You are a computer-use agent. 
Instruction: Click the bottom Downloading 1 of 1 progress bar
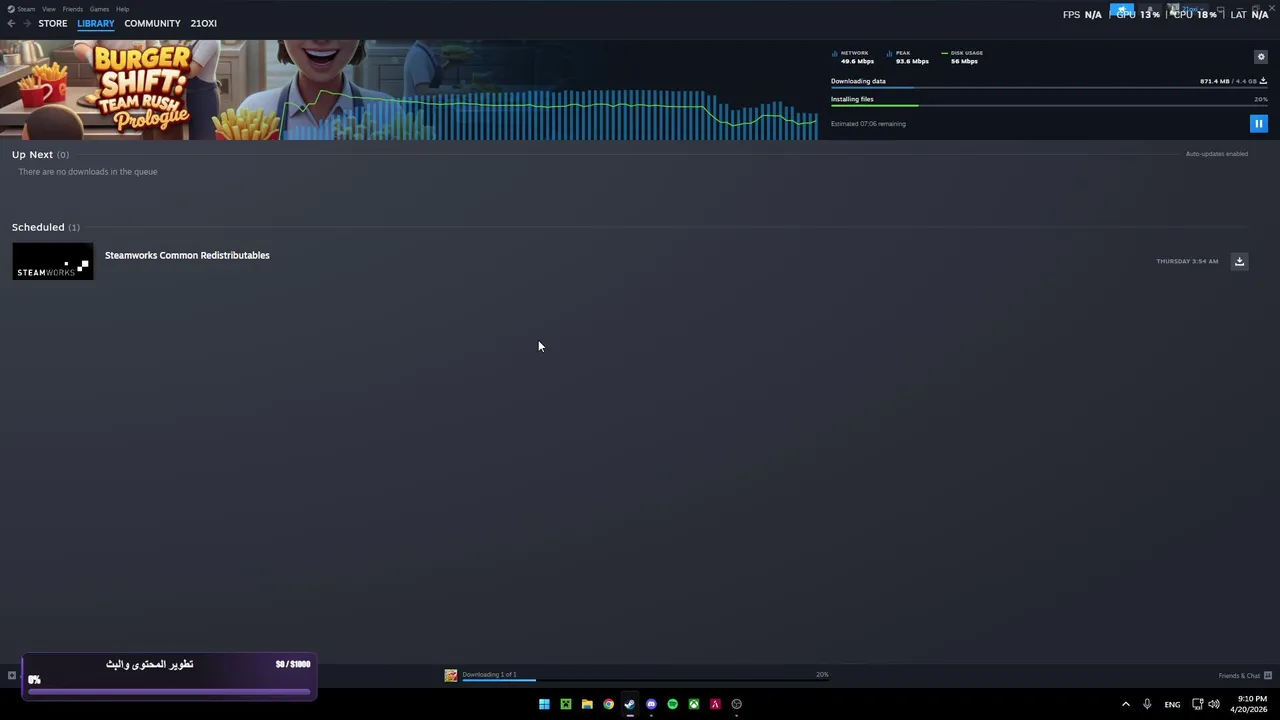coord(645,681)
